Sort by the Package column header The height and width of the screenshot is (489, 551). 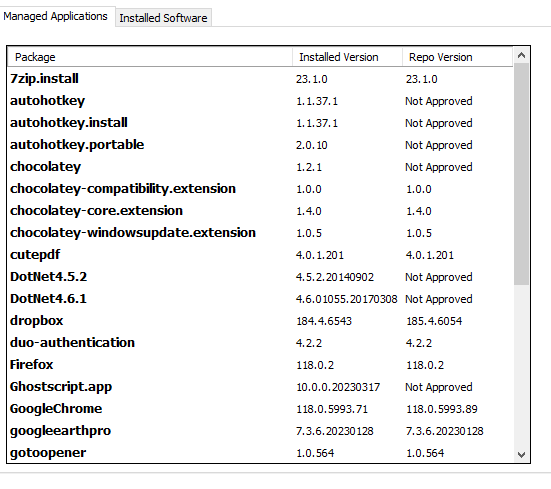(x=150, y=57)
